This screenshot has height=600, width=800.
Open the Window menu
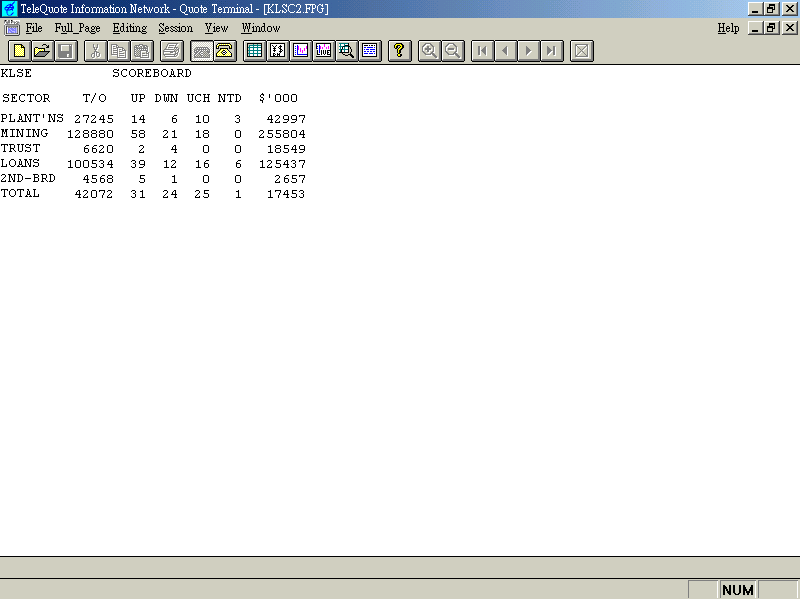click(261, 28)
